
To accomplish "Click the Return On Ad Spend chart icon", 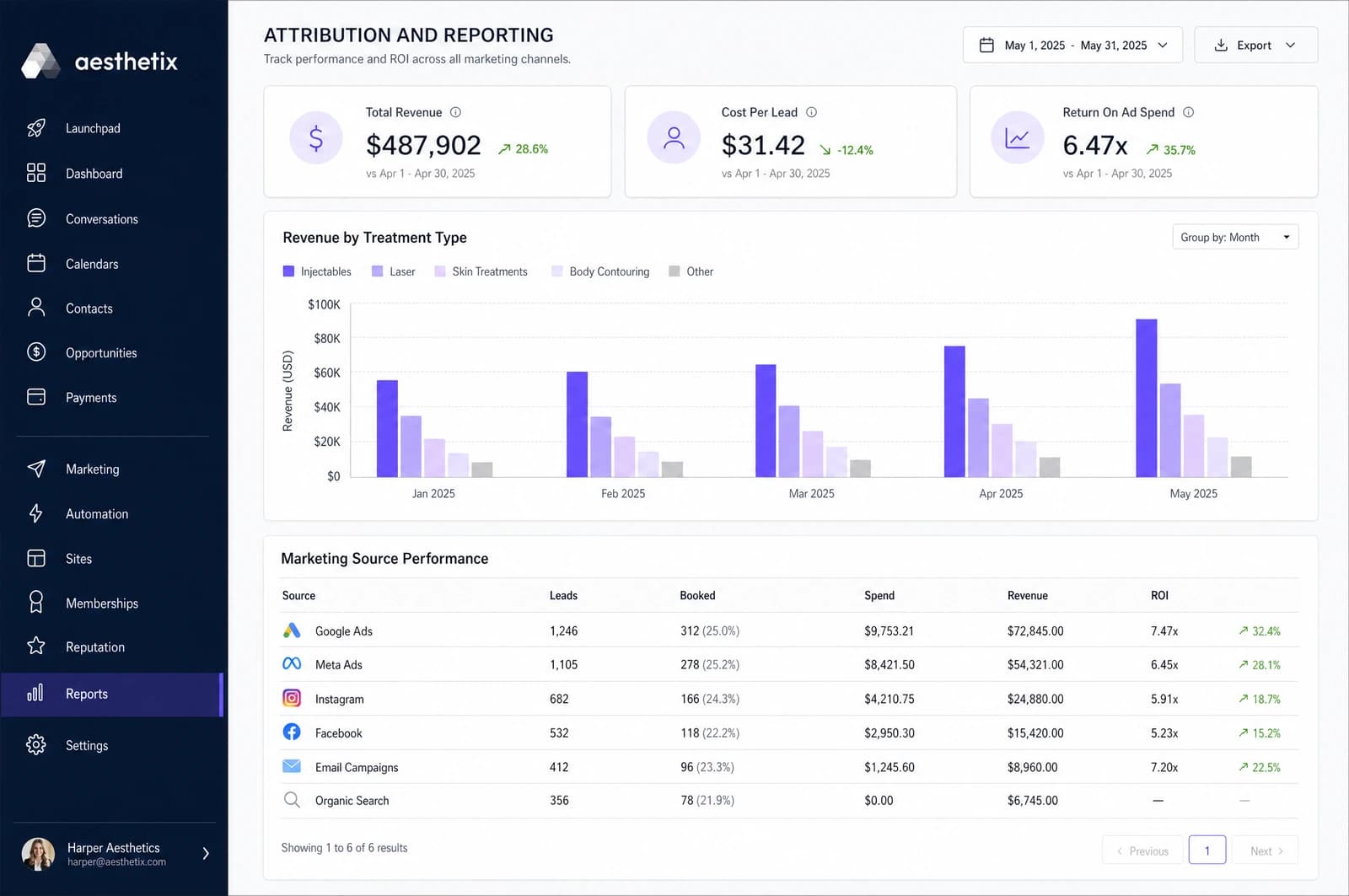I will [x=1018, y=137].
